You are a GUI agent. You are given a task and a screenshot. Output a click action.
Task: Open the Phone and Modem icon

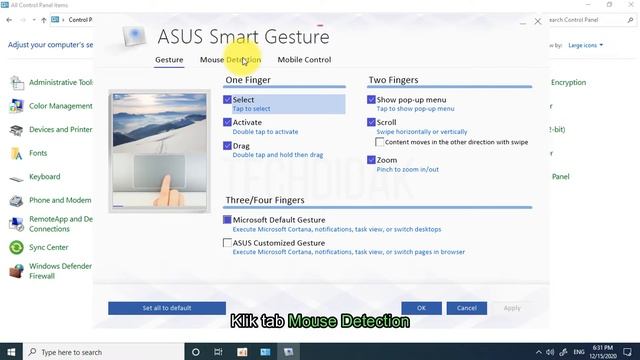pos(16,200)
